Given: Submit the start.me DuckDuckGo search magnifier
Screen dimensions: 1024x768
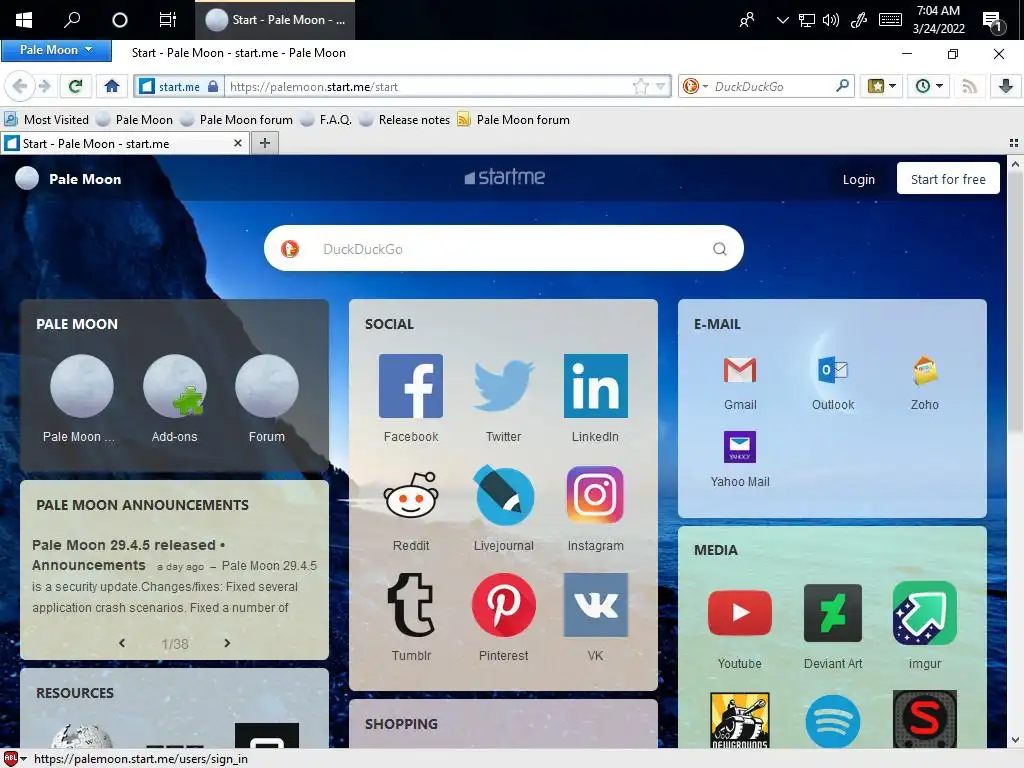Looking at the screenshot, I should (x=720, y=249).
